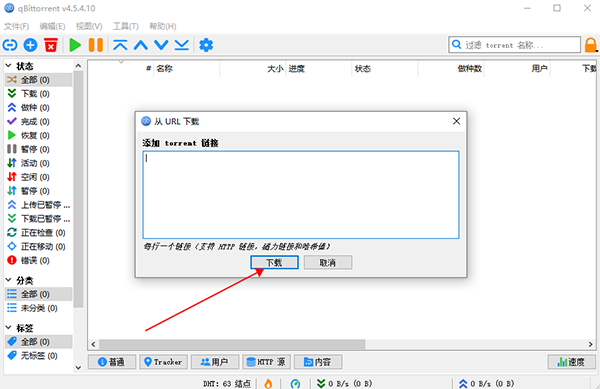Sort by 大小 column header

(253, 68)
